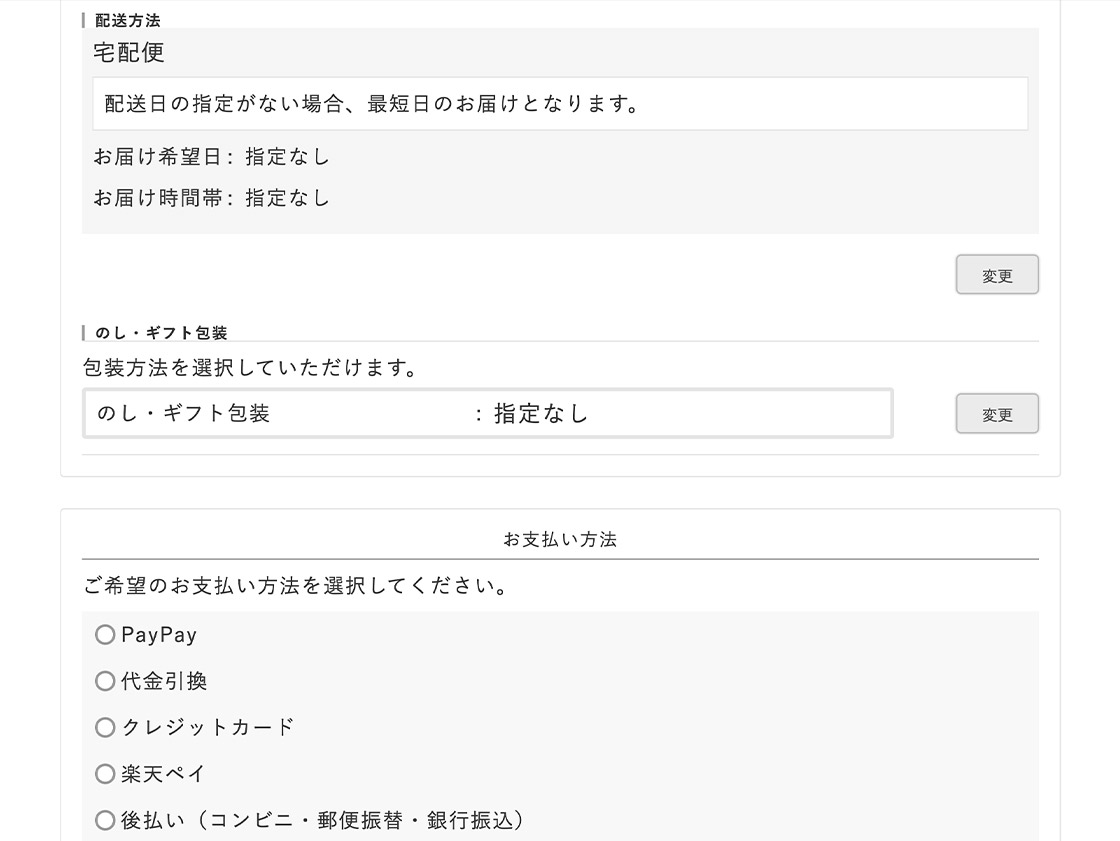This screenshot has width=1120, height=841.
Task: Click the 配送日の指定がない場合 notice box
Action: click(x=559, y=104)
